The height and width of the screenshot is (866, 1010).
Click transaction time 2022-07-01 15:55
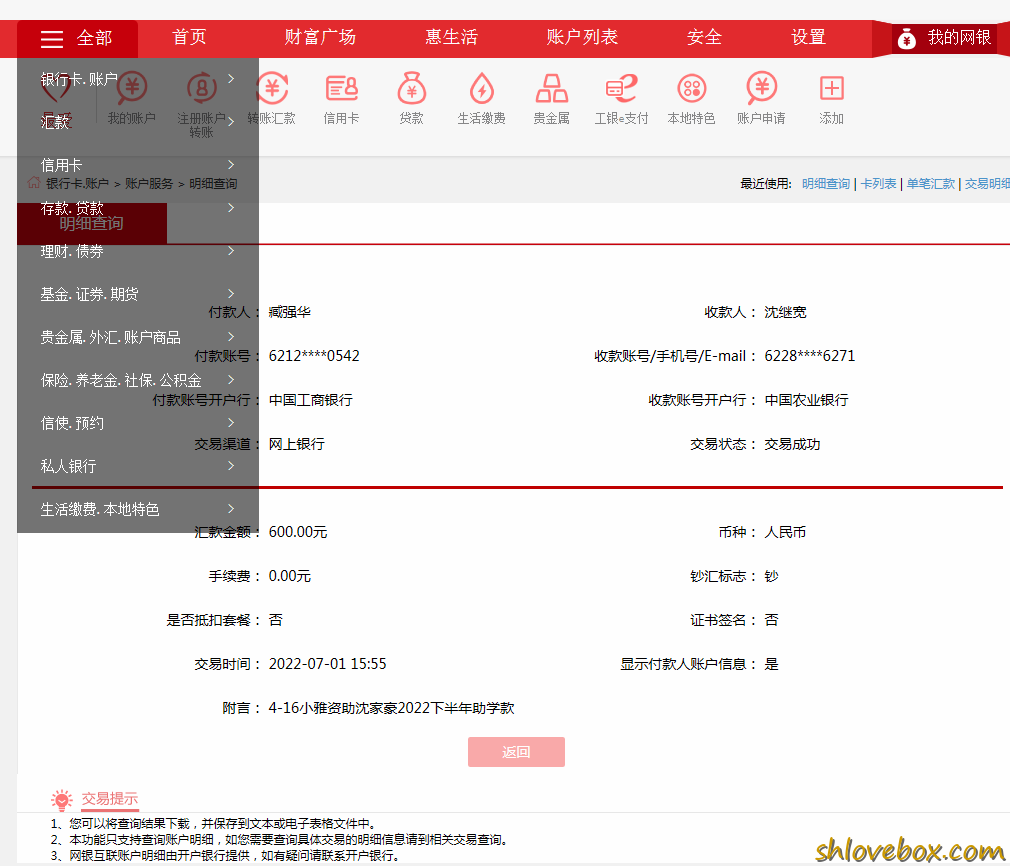[327, 664]
